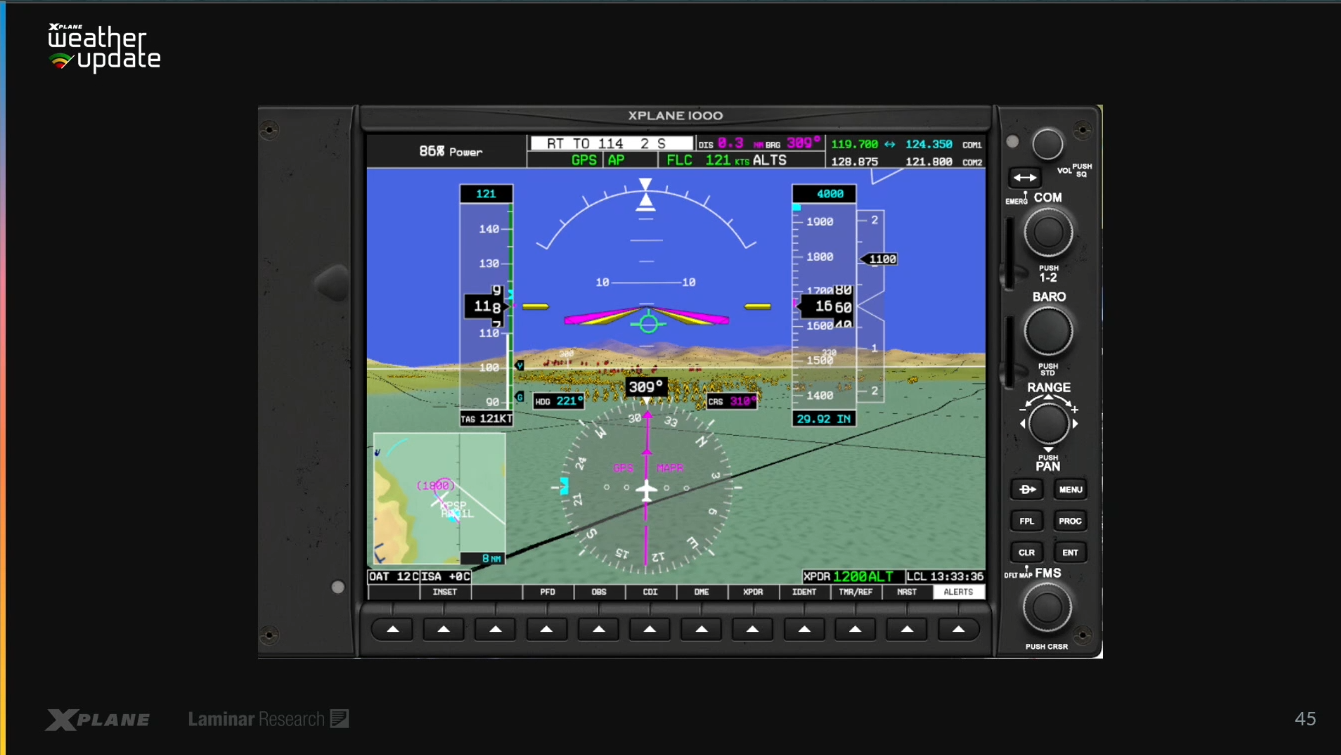
Task: Click the softkey arrow under INSET
Action: tap(444, 629)
